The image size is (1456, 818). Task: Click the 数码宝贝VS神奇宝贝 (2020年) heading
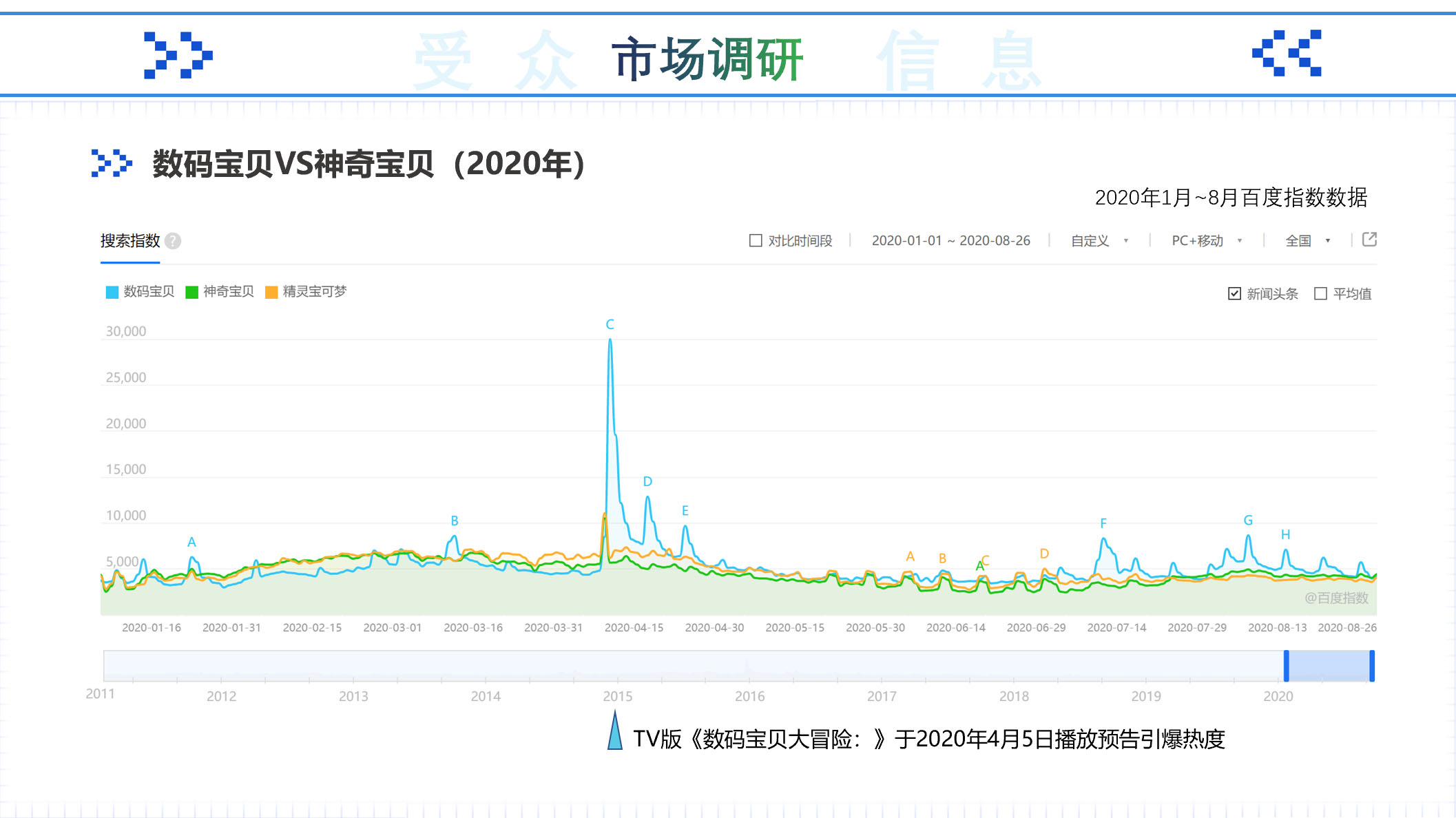tap(368, 164)
